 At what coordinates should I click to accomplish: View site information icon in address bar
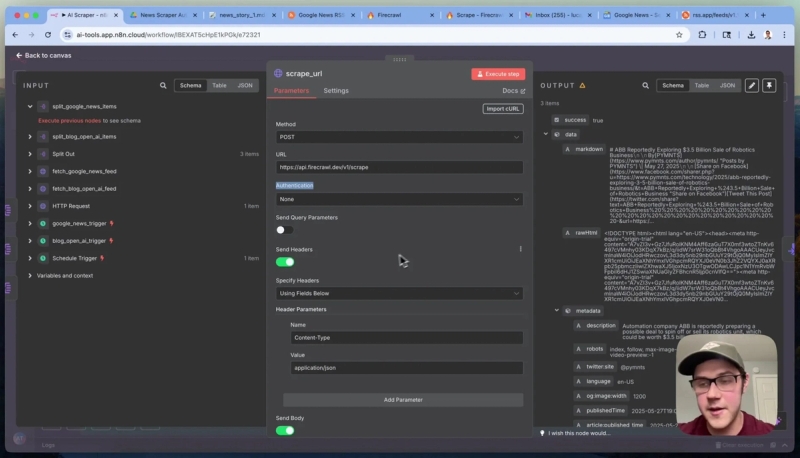pos(67,35)
